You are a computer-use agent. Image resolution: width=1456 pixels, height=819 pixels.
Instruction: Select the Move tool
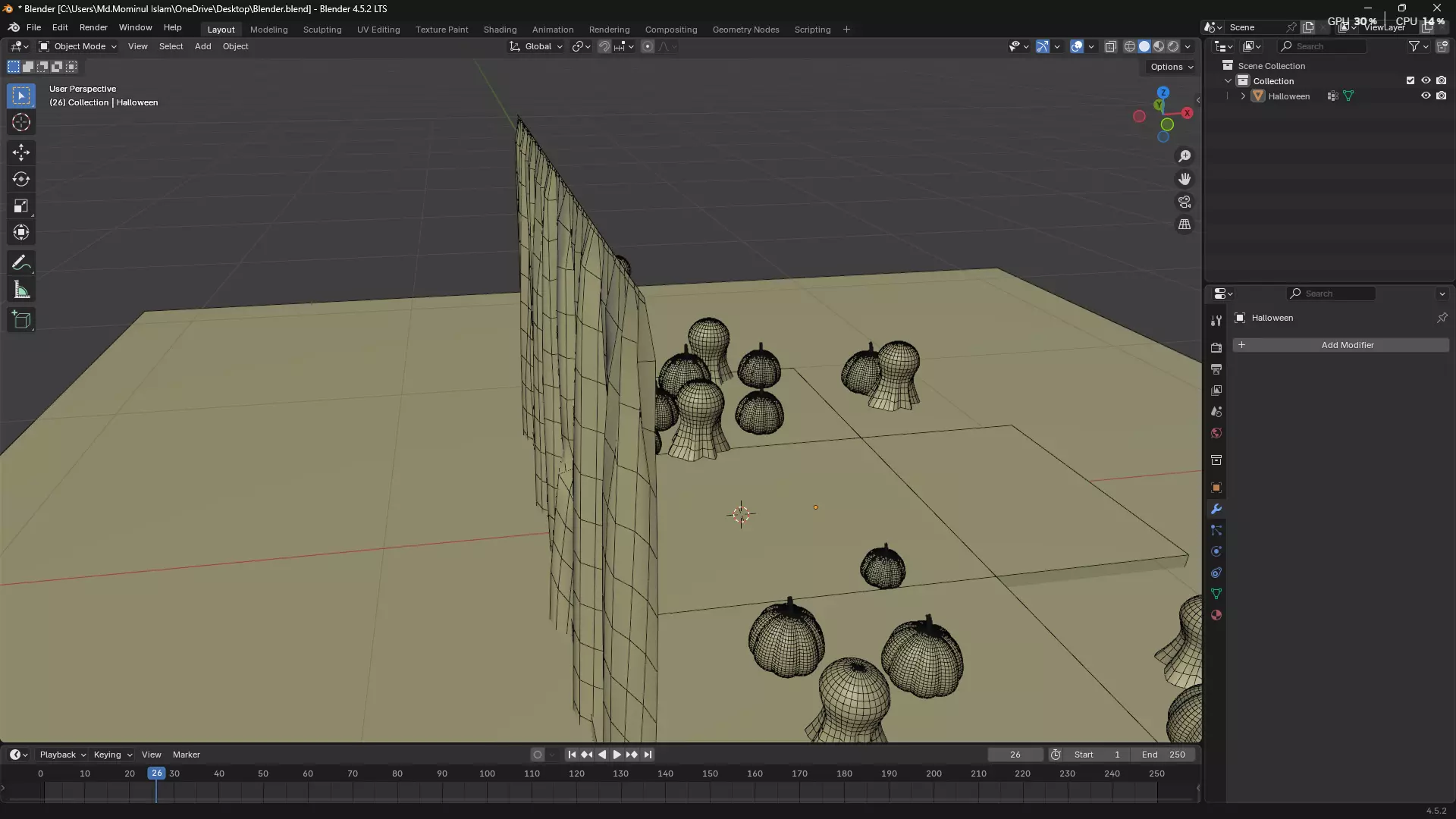[x=20, y=152]
